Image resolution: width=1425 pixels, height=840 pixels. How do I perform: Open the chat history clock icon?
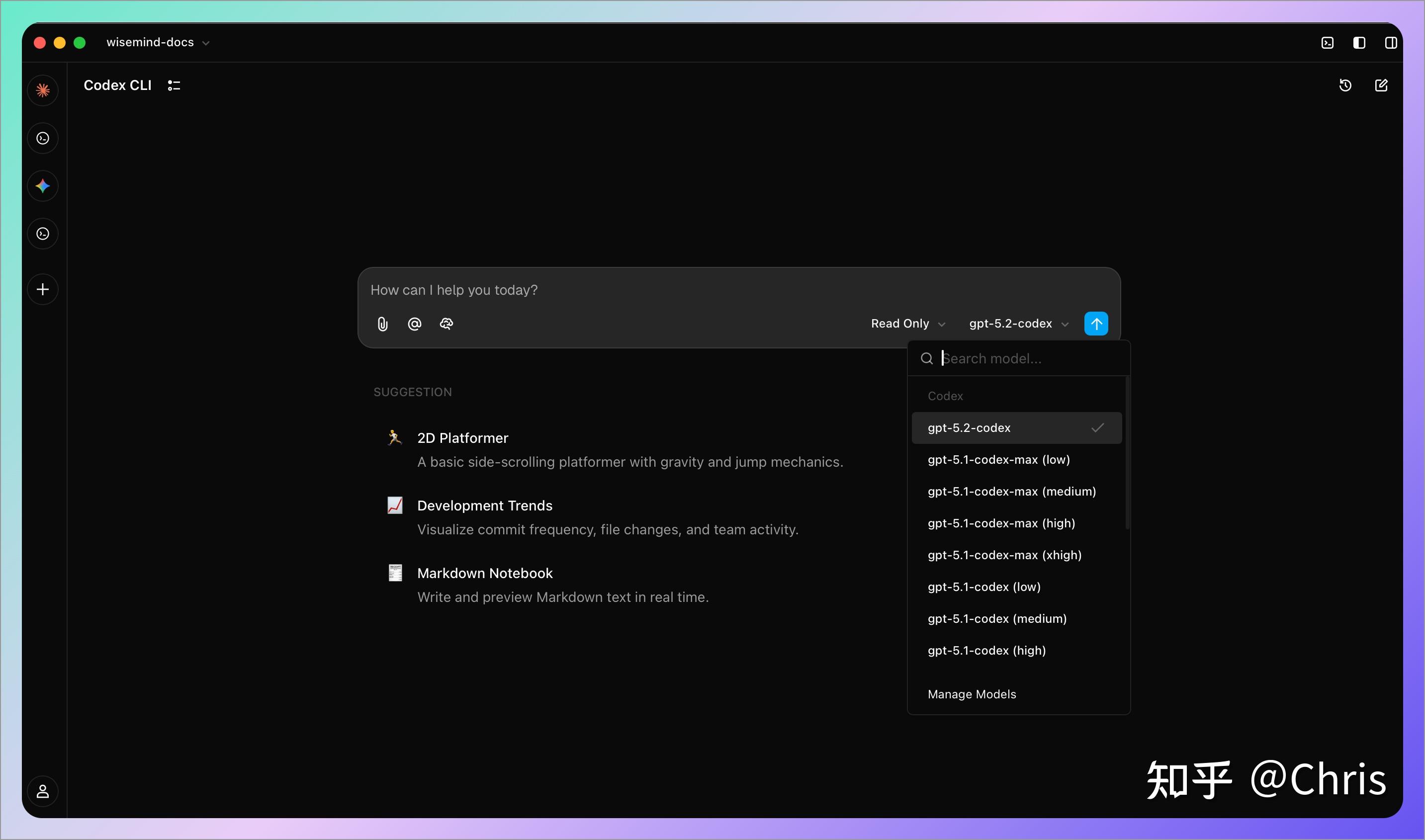pos(1345,85)
